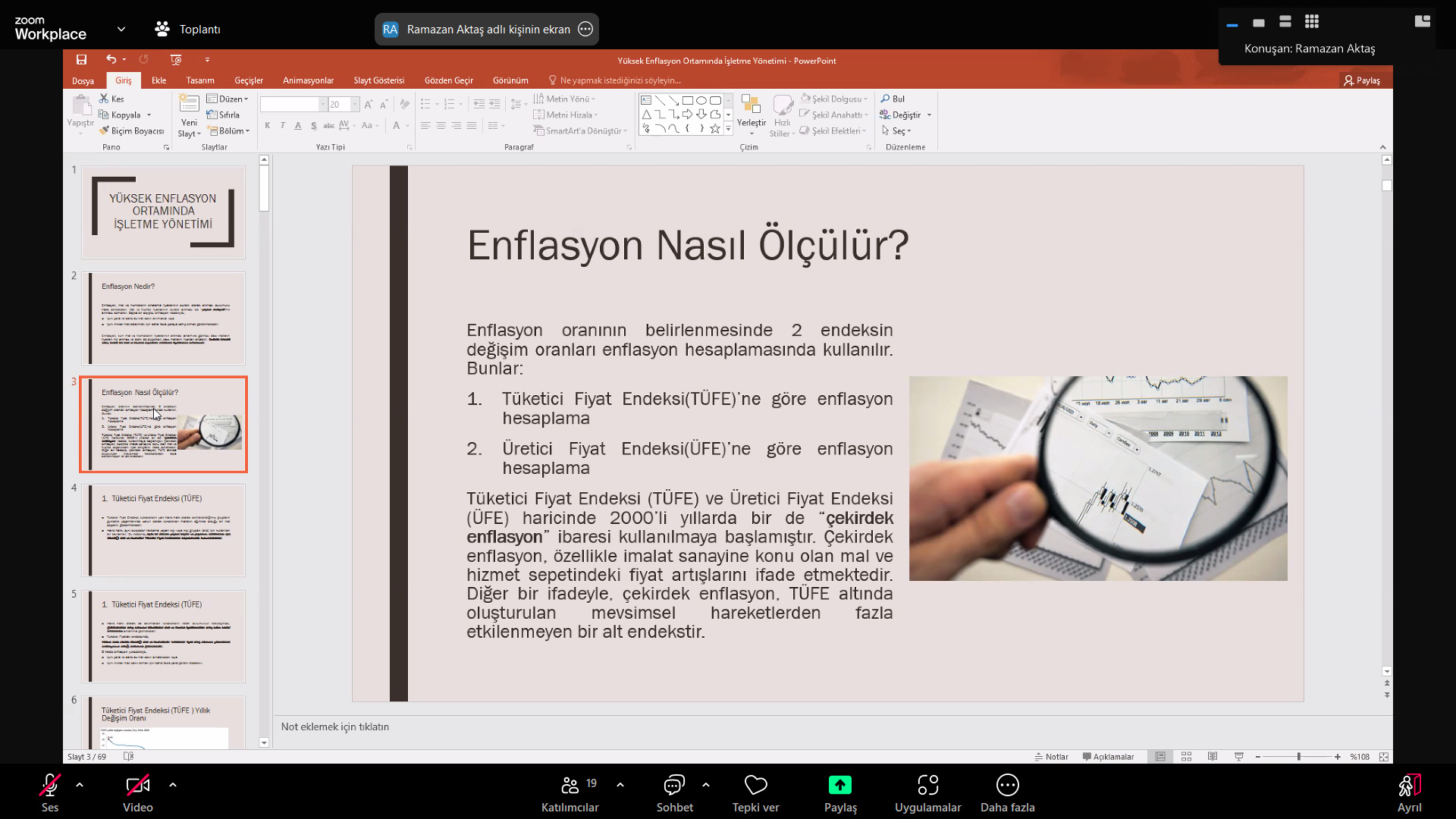
Task: Toggle Notlar notes pane in status bar
Action: click(1051, 757)
